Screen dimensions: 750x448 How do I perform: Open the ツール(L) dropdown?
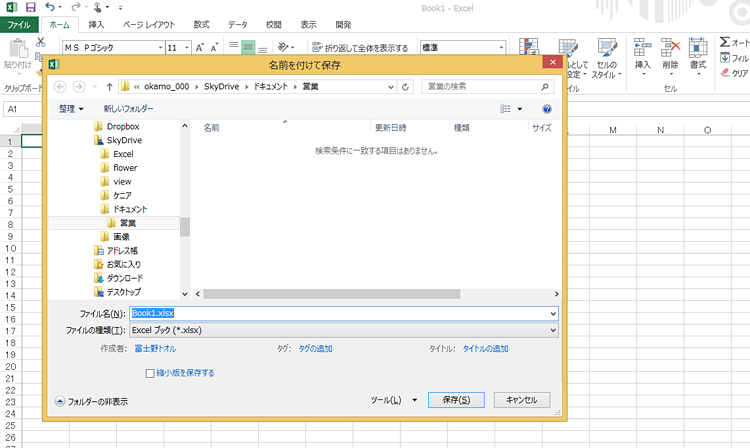(x=393, y=400)
